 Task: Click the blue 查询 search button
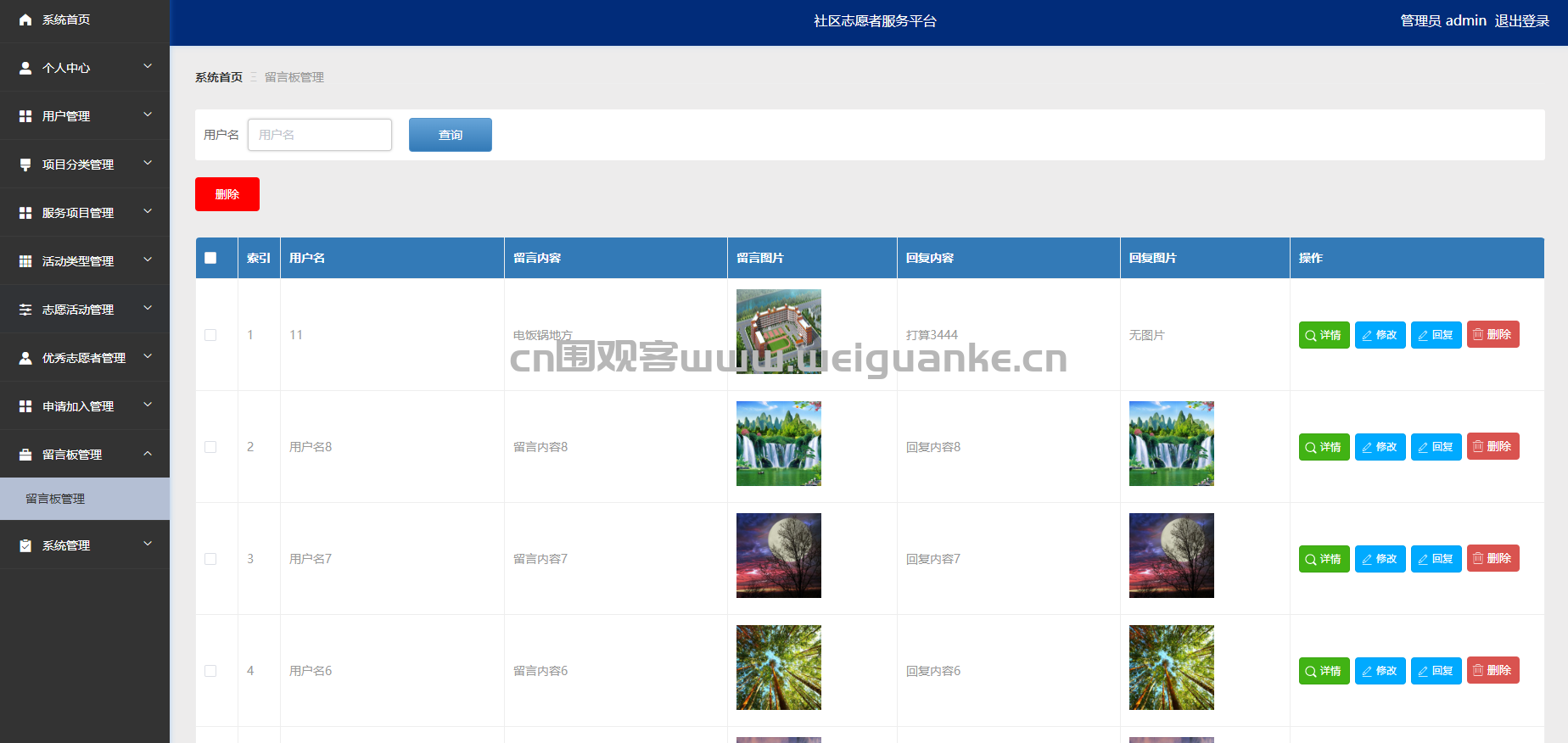click(450, 135)
